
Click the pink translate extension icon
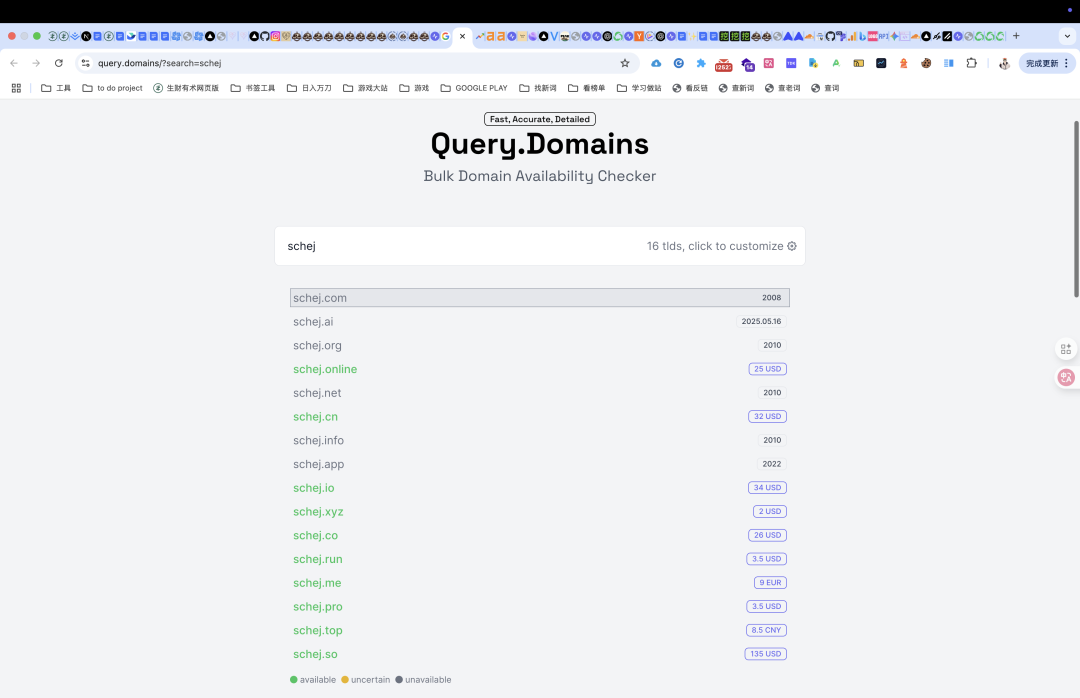pyautogui.click(x=769, y=63)
